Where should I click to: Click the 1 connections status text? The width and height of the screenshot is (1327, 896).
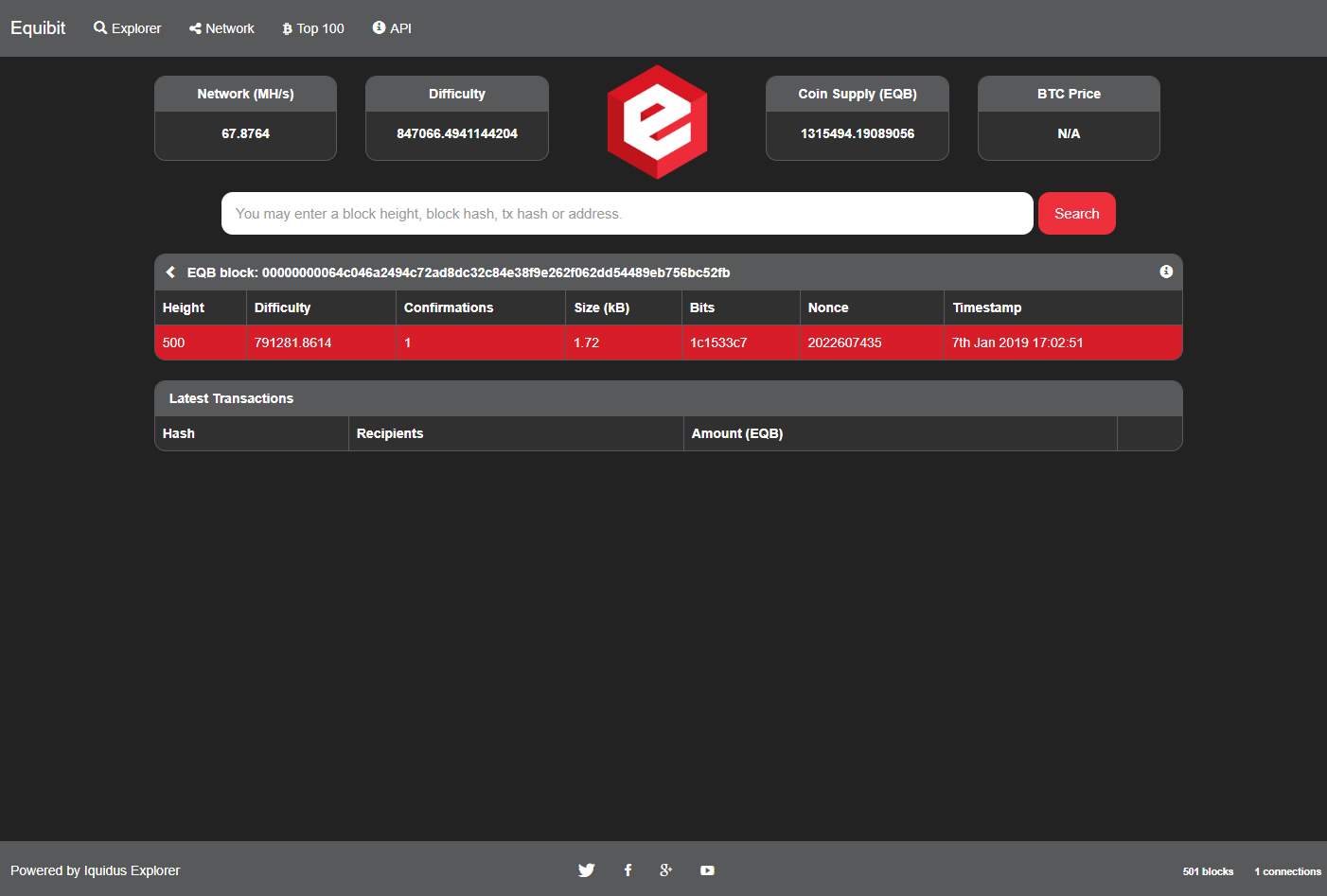(x=1287, y=871)
